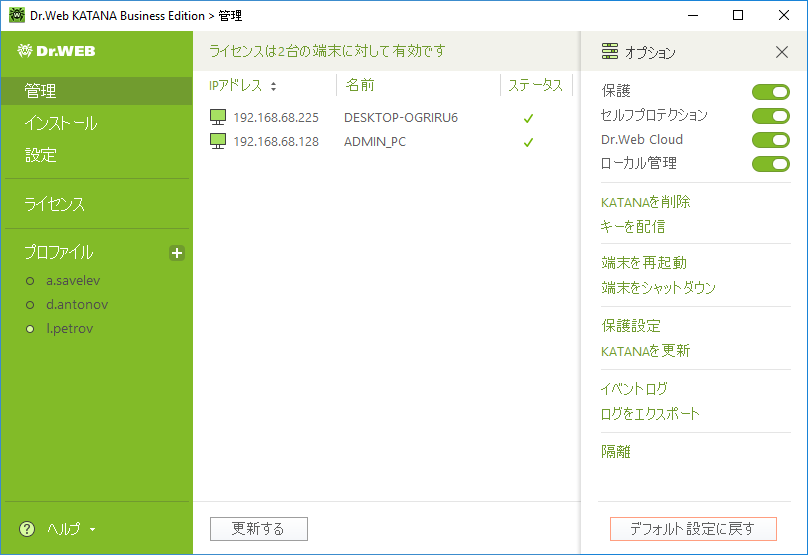This screenshot has height=555, width=808.
Task: Click the ステータス column header
Action: tap(535, 85)
